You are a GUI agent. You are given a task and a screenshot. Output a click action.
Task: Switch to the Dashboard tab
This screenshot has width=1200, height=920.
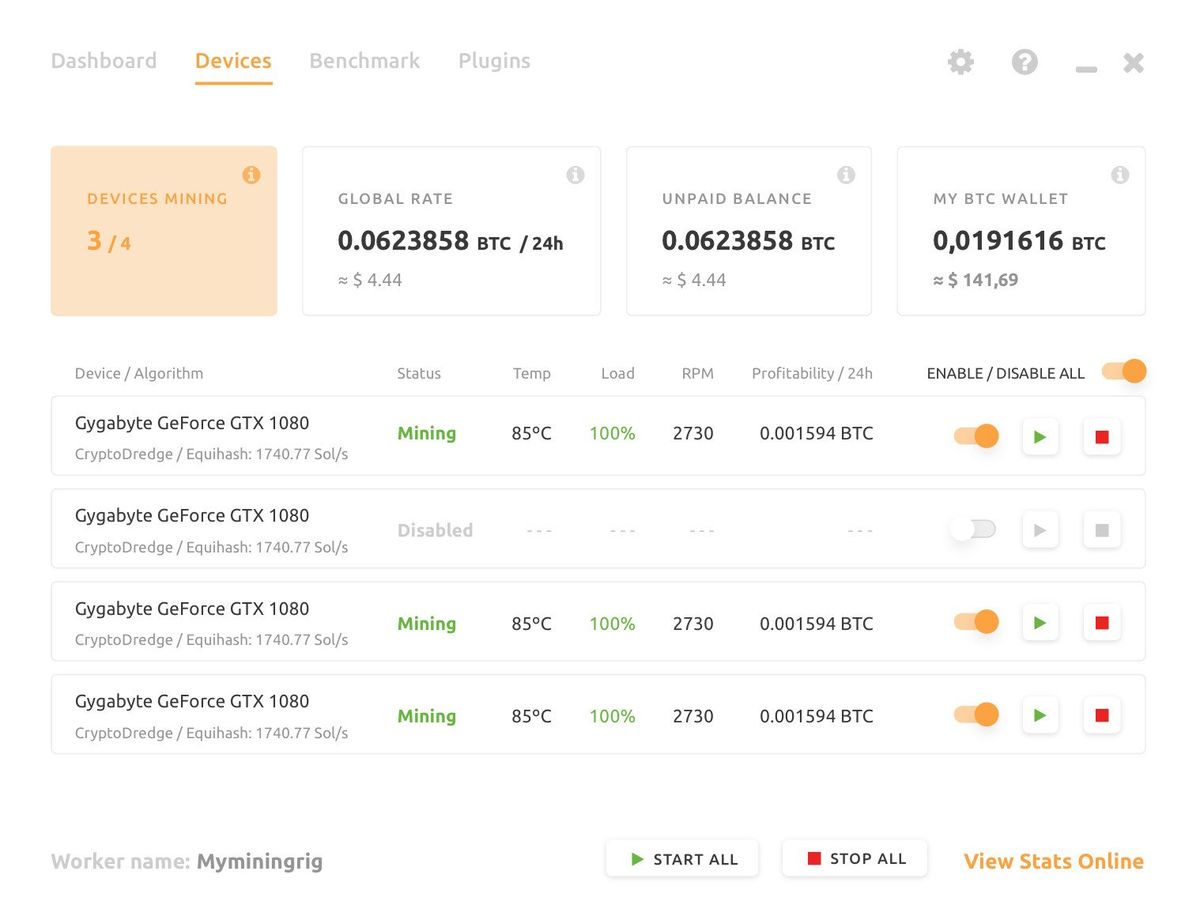pyautogui.click(x=103, y=61)
